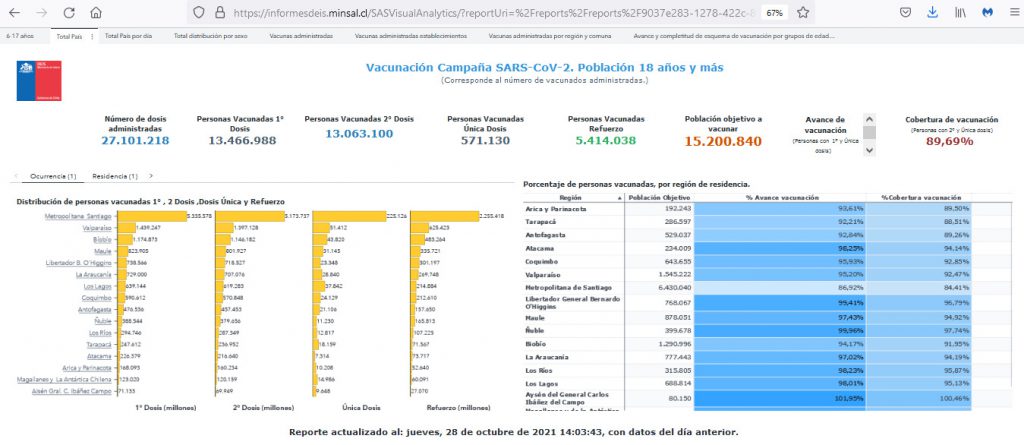Click the shield tracking protection icon
This screenshot has height=445, width=1024.
tap(199, 12)
